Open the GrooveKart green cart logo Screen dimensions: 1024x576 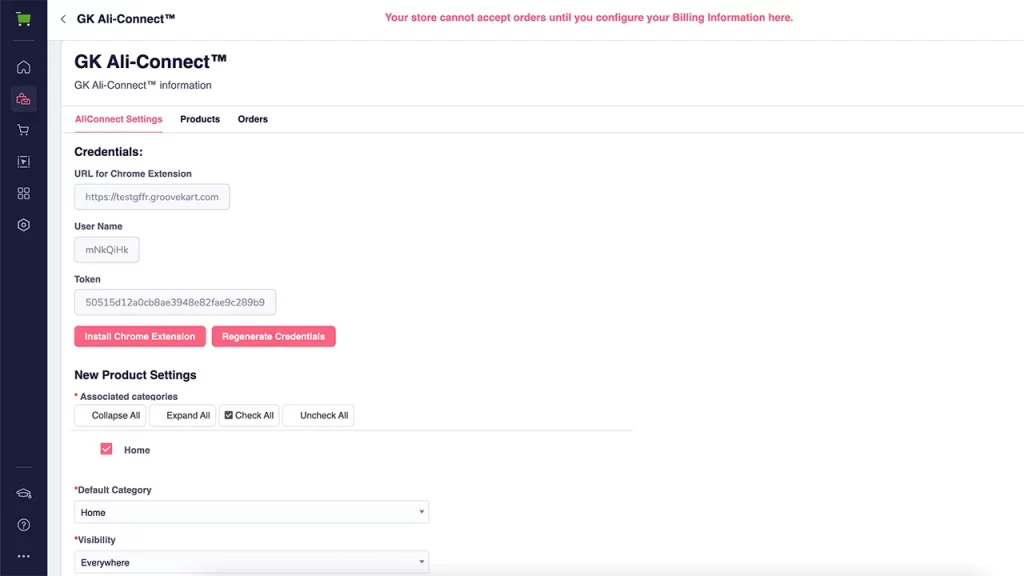pos(24,19)
